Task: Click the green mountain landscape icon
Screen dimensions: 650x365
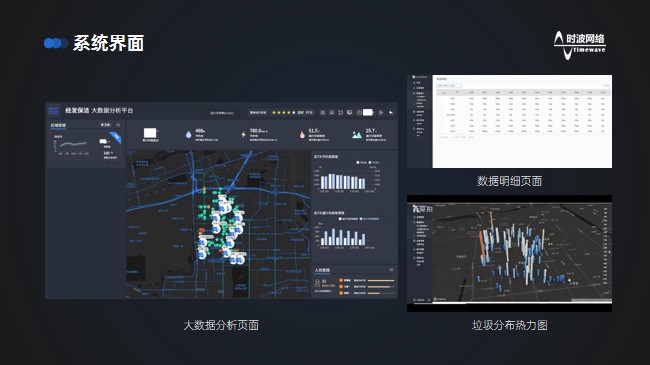Action: point(357,135)
